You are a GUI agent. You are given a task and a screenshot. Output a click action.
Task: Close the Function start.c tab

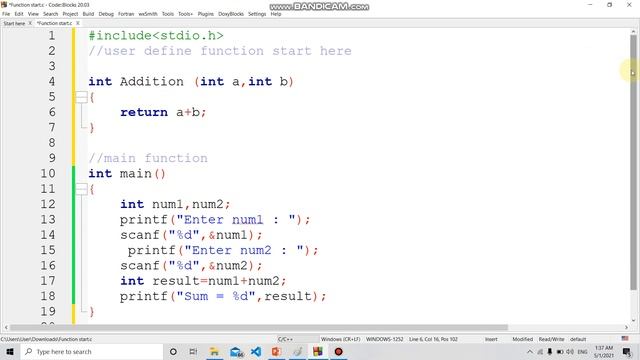click(78, 23)
